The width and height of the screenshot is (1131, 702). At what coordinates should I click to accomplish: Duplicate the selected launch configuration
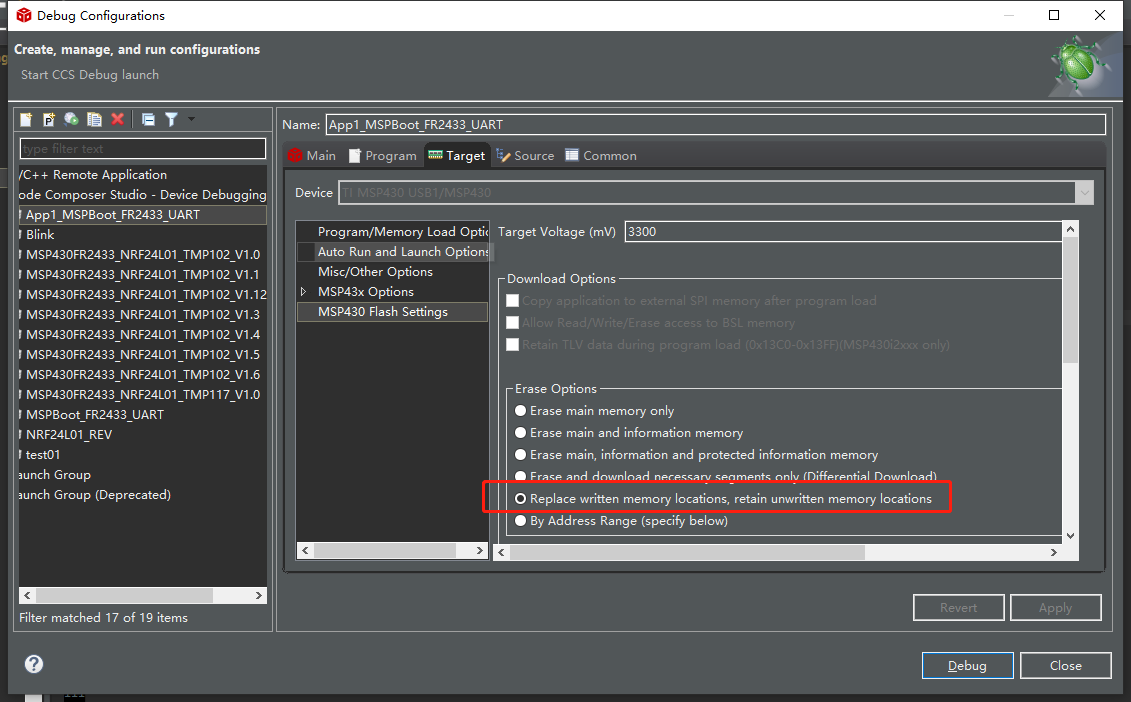coord(94,119)
